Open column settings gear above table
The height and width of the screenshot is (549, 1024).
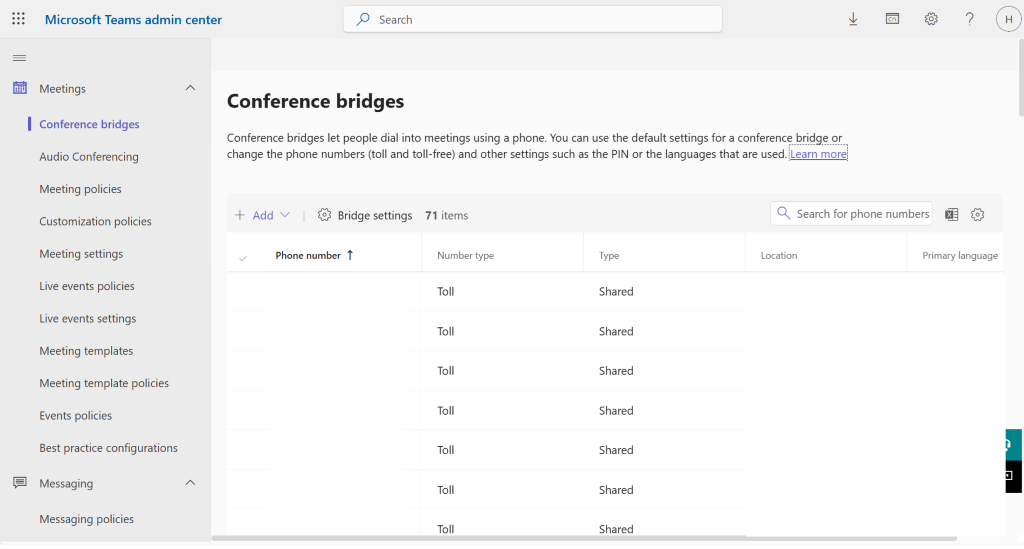point(978,214)
